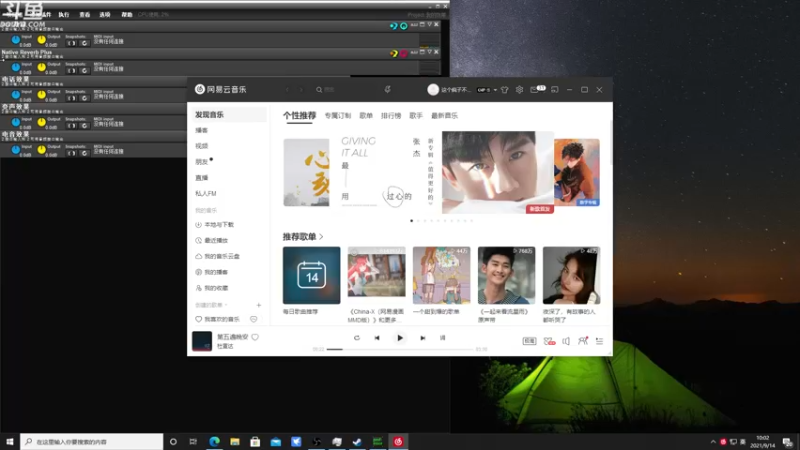Open 播客 in the sidebar

point(202,131)
